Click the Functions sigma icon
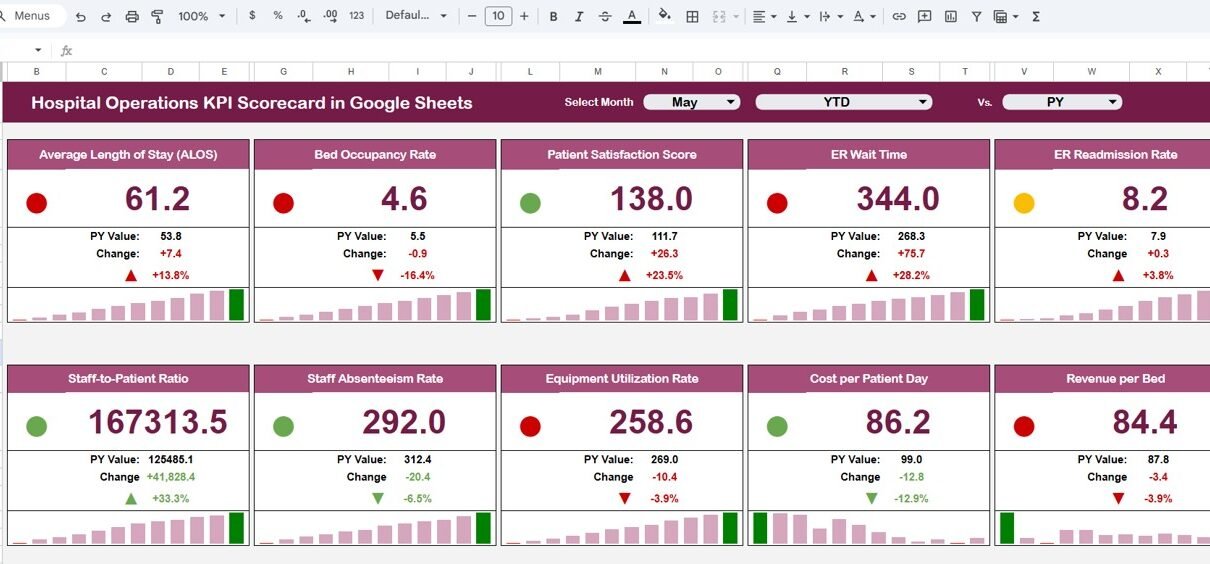This screenshot has height=564, width=1210. tap(1035, 16)
